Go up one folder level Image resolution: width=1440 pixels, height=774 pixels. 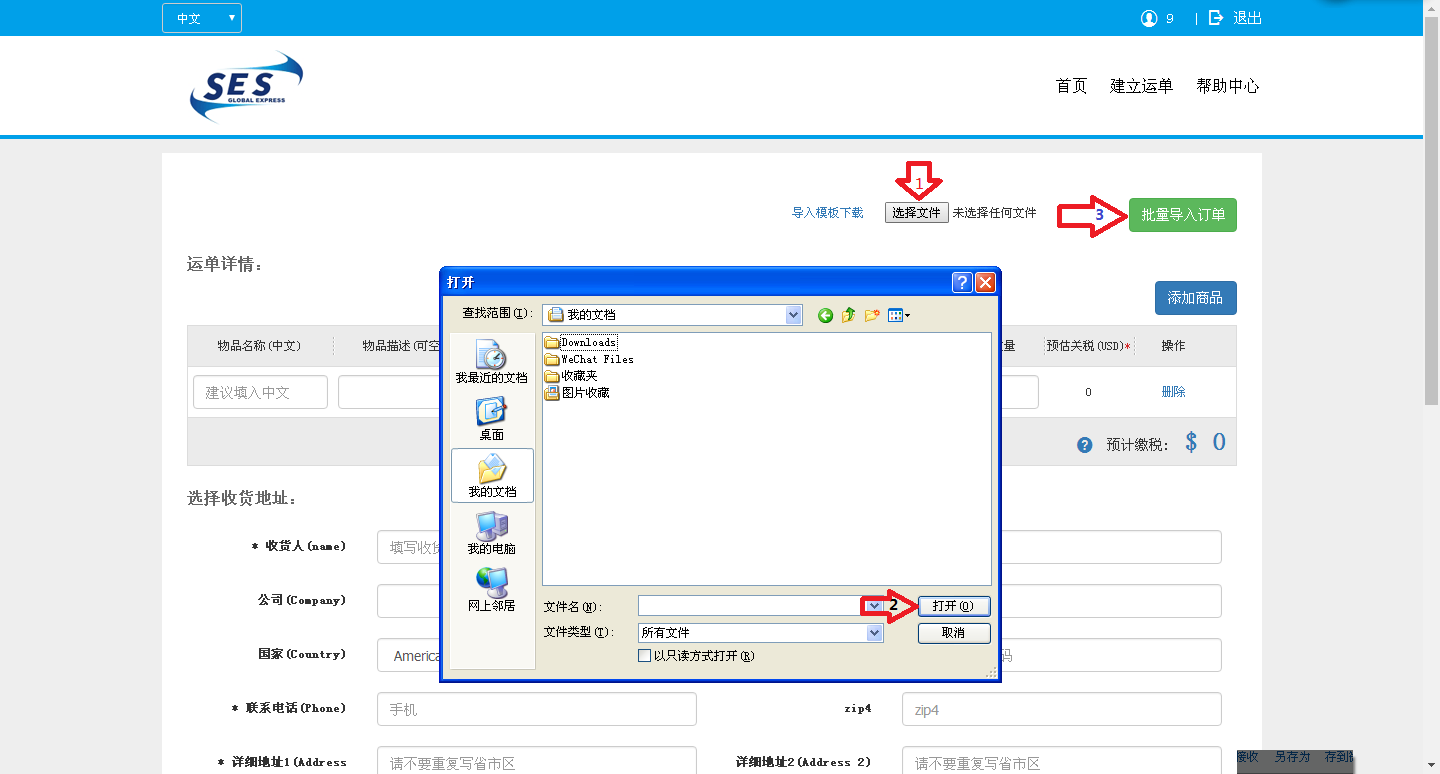click(848, 315)
